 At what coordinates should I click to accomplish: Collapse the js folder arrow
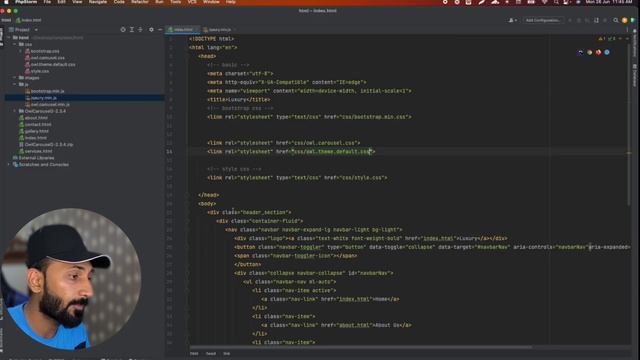[x=15, y=84]
